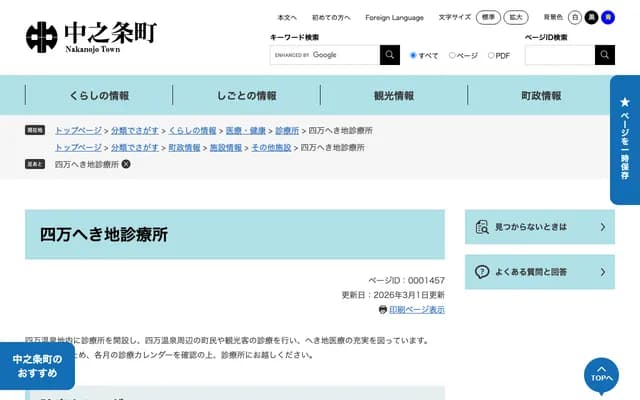Select the PDF search radio option
640x400 pixels.
click(x=491, y=56)
